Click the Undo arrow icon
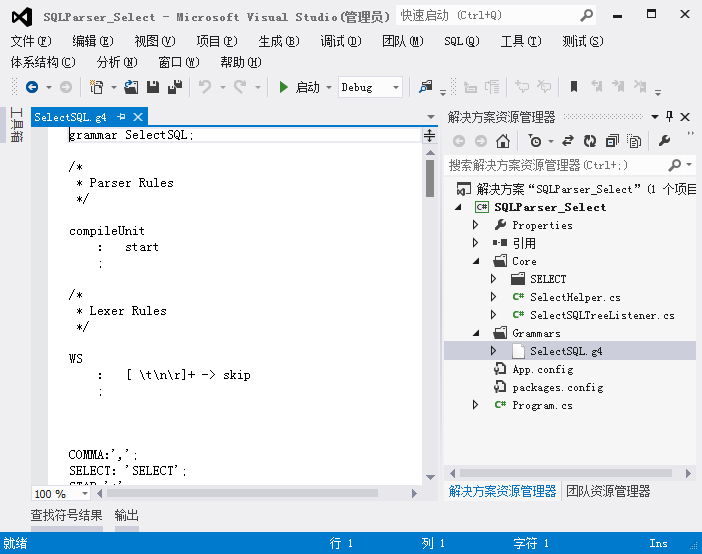 coord(205,86)
